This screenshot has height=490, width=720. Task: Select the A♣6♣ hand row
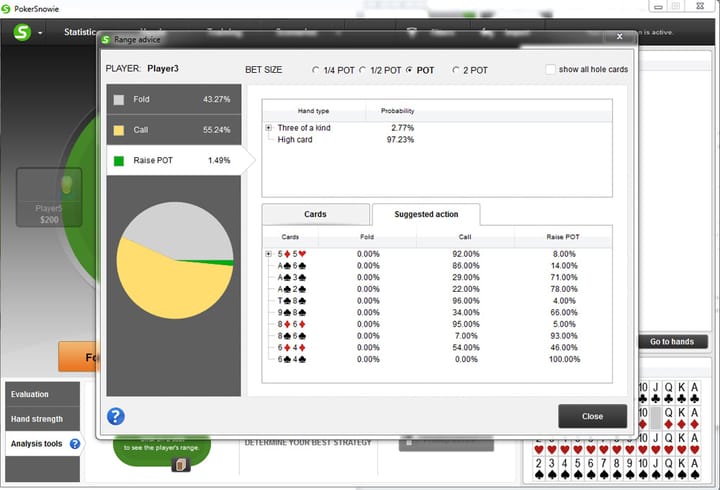tap(437, 266)
